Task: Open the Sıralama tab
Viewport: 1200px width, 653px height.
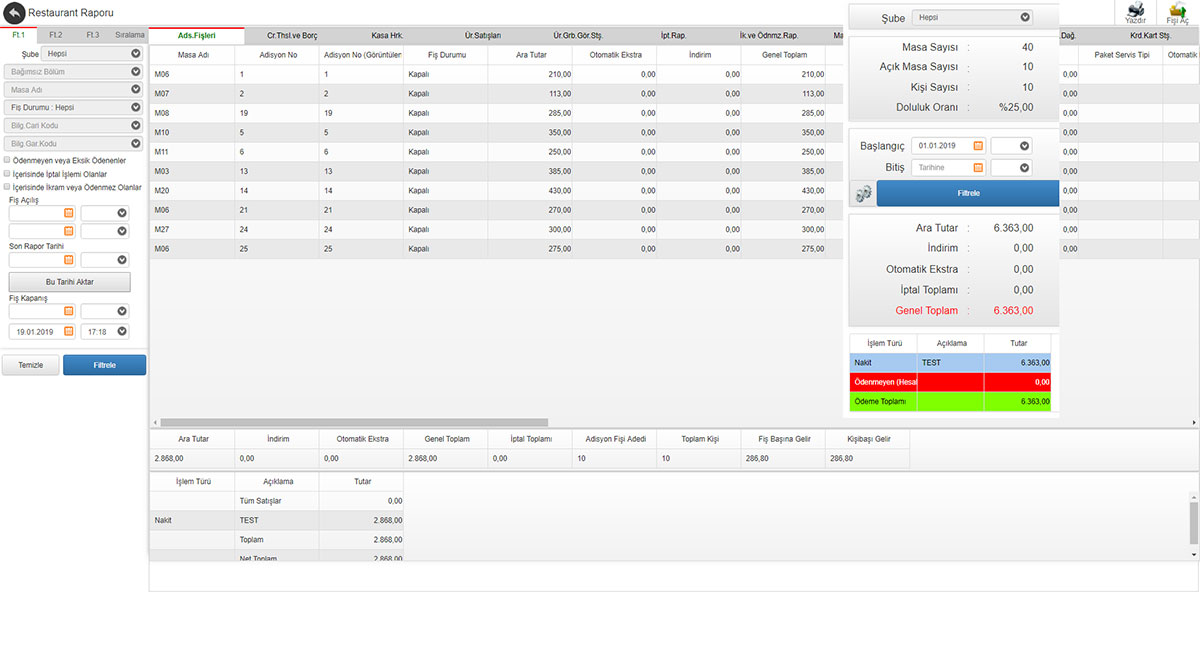Action: point(130,35)
